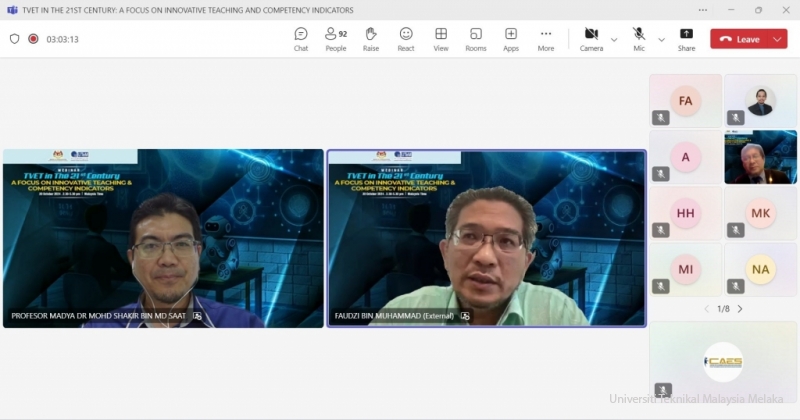Expand the Mic options dropdown arrow

click(661, 40)
